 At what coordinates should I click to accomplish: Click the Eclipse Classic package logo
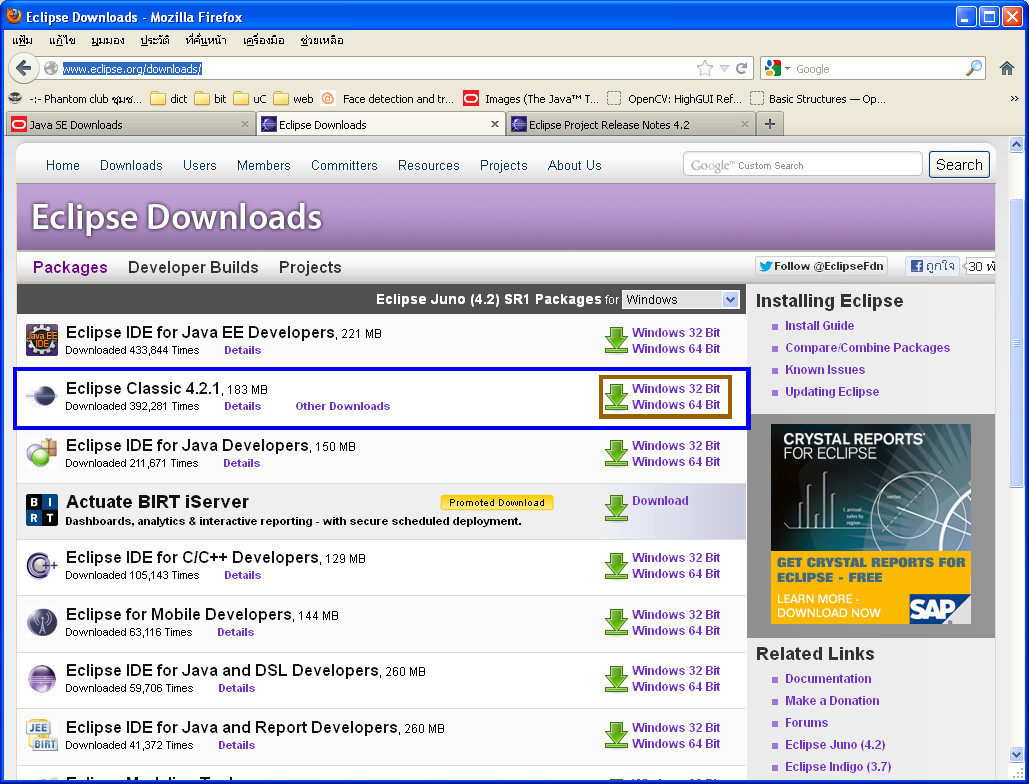(x=41, y=396)
